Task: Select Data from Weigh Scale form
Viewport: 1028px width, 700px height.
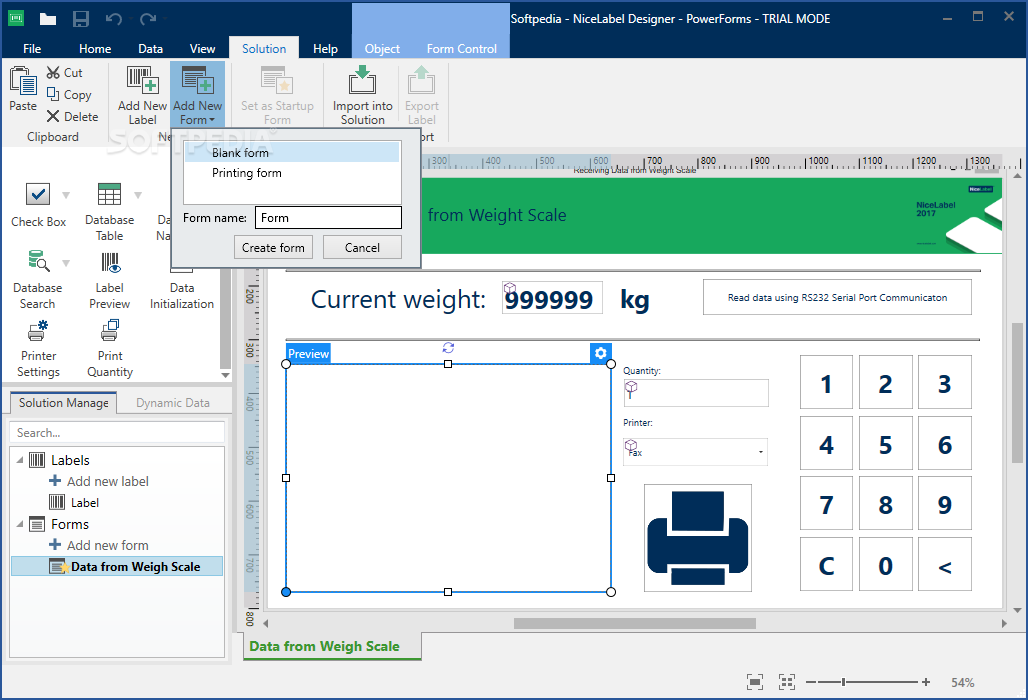Action: (x=117, y=566)
